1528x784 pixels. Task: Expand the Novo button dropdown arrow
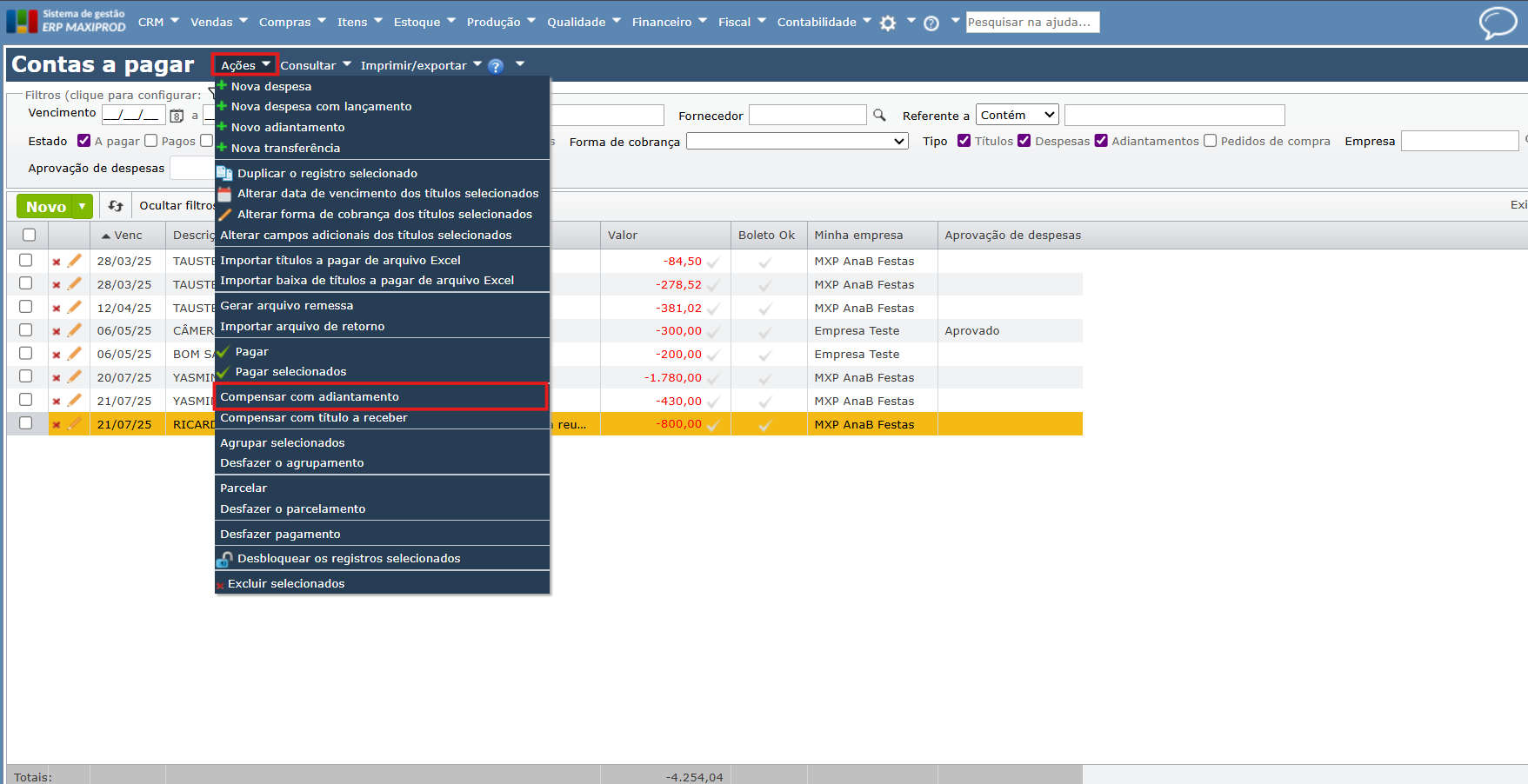pos(83,206)
